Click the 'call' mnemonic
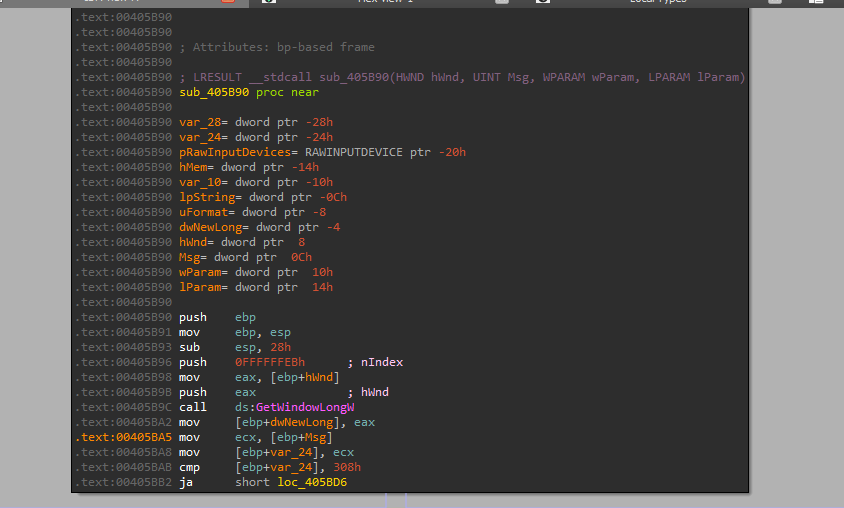This screenshot has height=508, width=844. pos(193,407)
